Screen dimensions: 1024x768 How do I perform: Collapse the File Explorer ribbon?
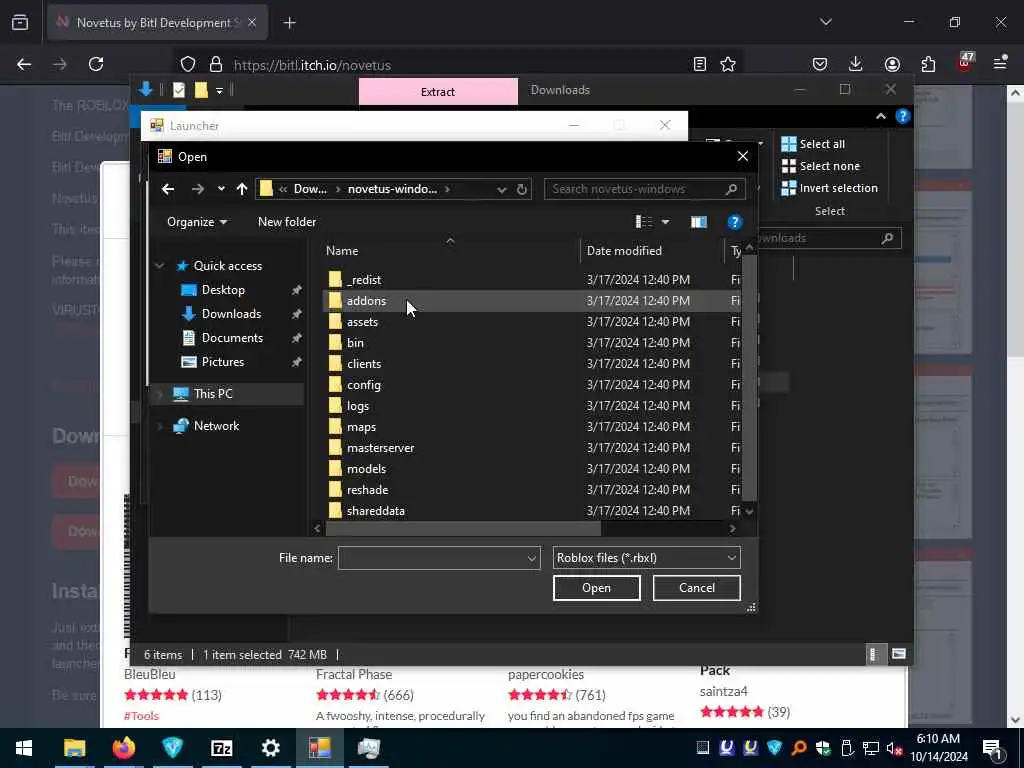[x=880, y=117]
